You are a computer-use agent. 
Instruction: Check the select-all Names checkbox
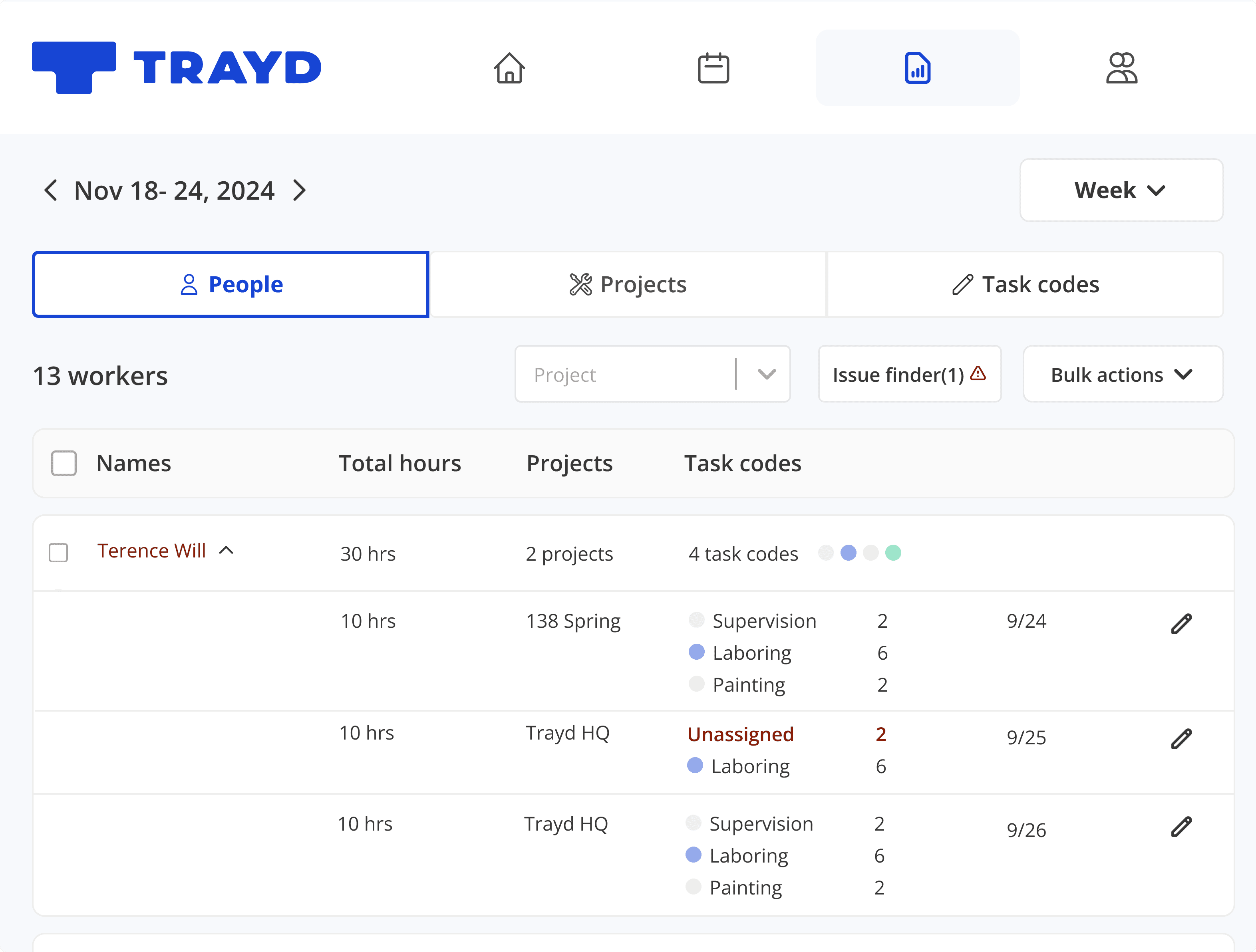64,463
